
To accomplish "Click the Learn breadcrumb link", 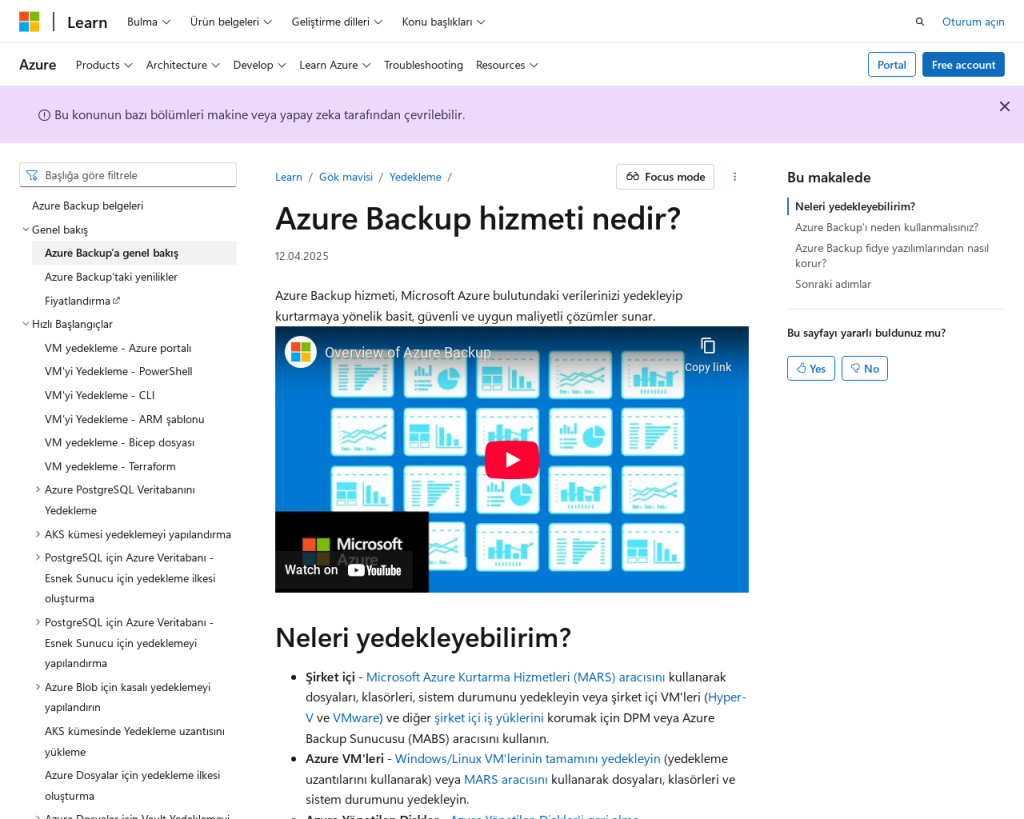I will [x=289, y=177].
